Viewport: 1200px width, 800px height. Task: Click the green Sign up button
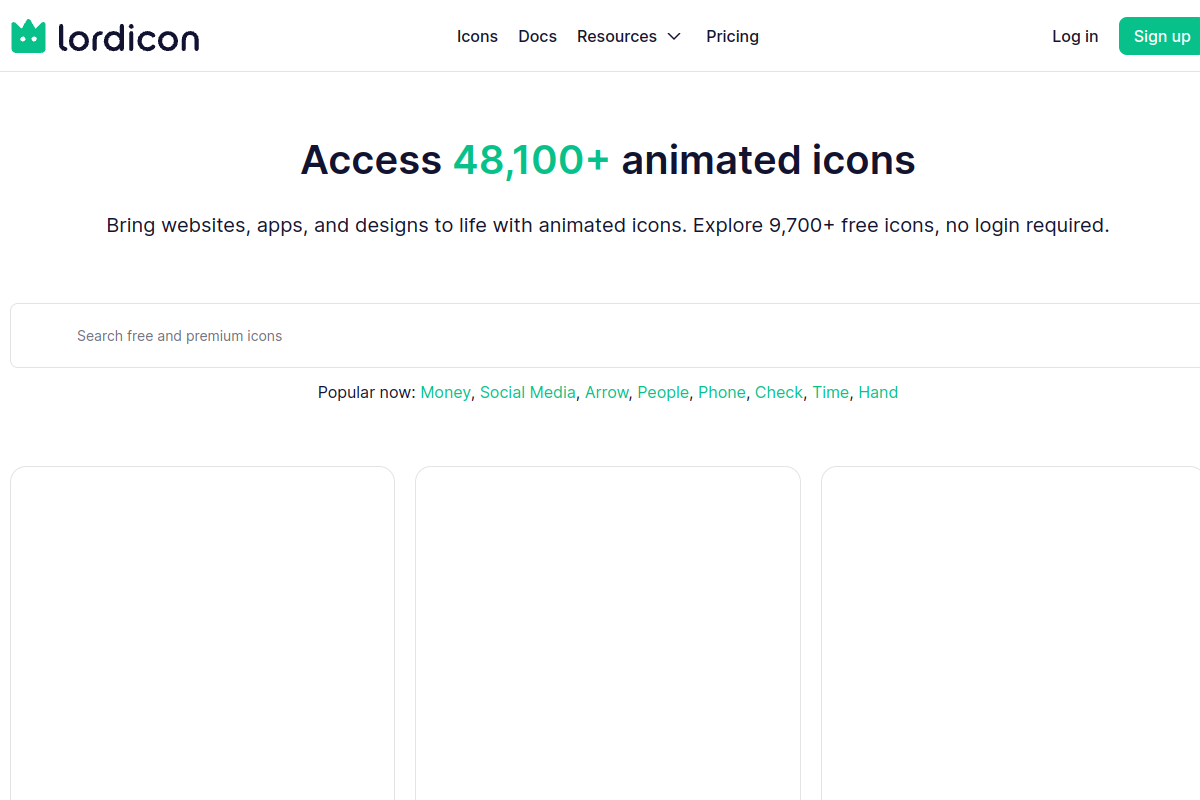[x=1161, y=36]
